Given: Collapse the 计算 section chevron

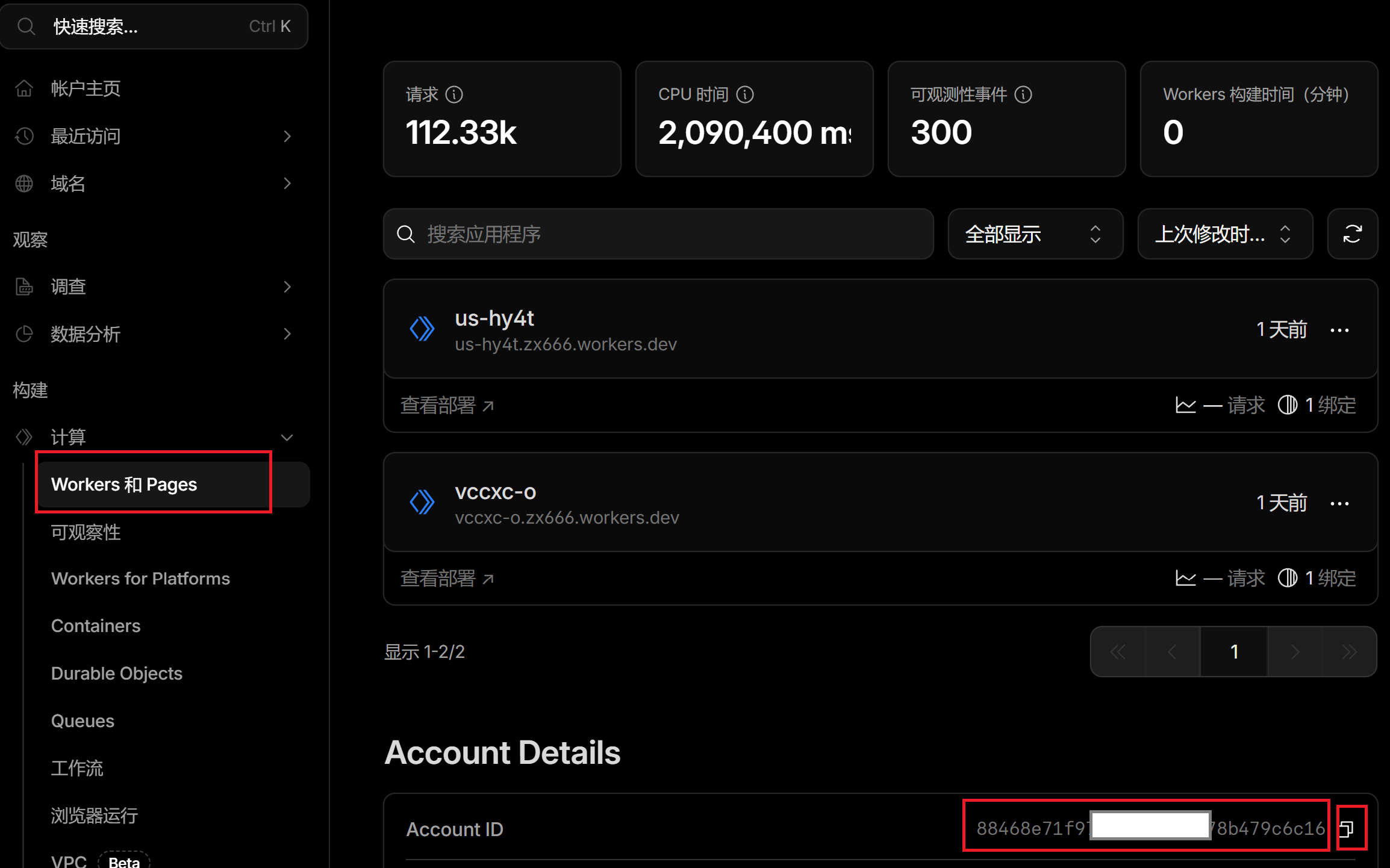Looking at the screenshot, I should 287,438.
